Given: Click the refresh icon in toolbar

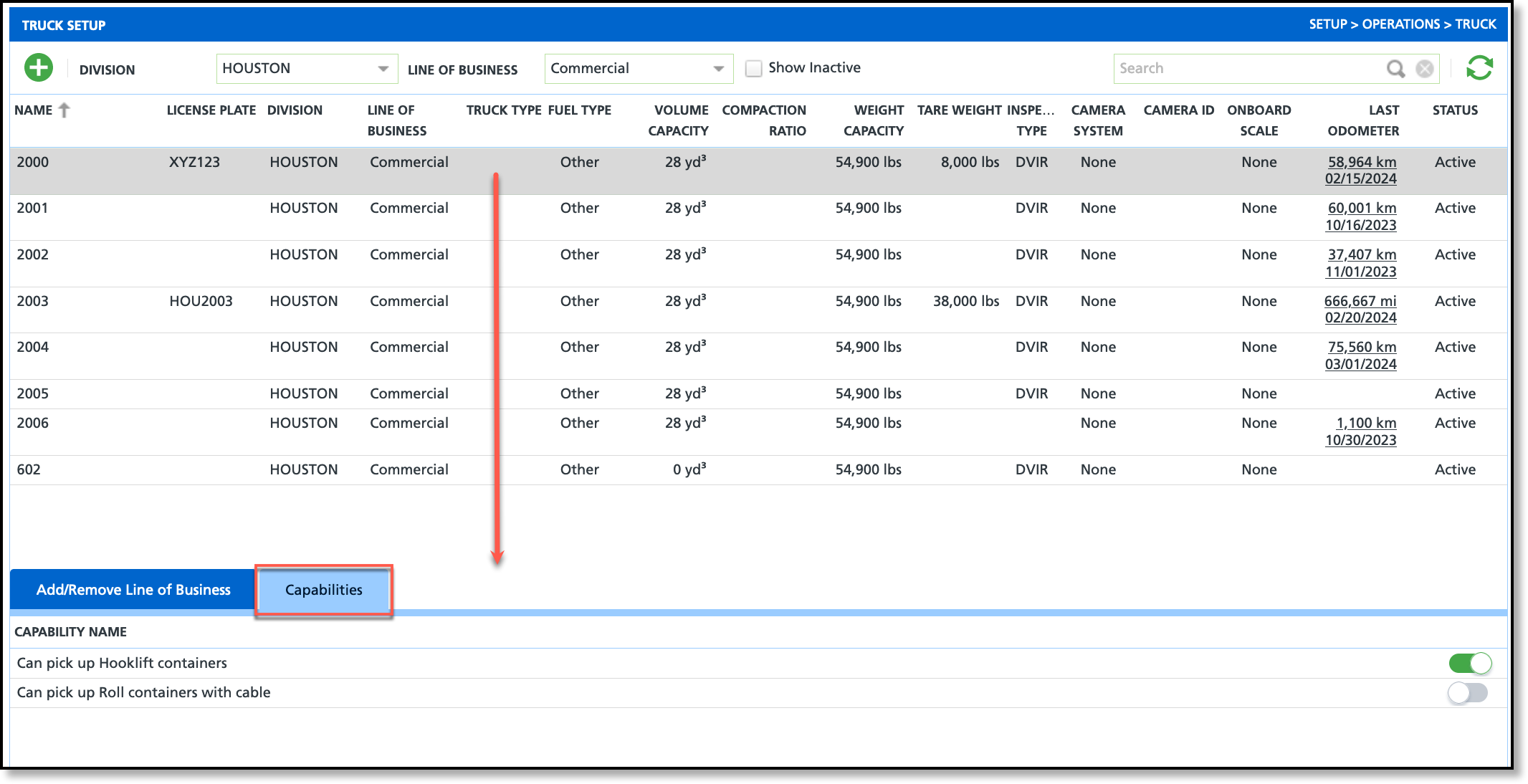Looking at the screenshot, I should 1479,68.
